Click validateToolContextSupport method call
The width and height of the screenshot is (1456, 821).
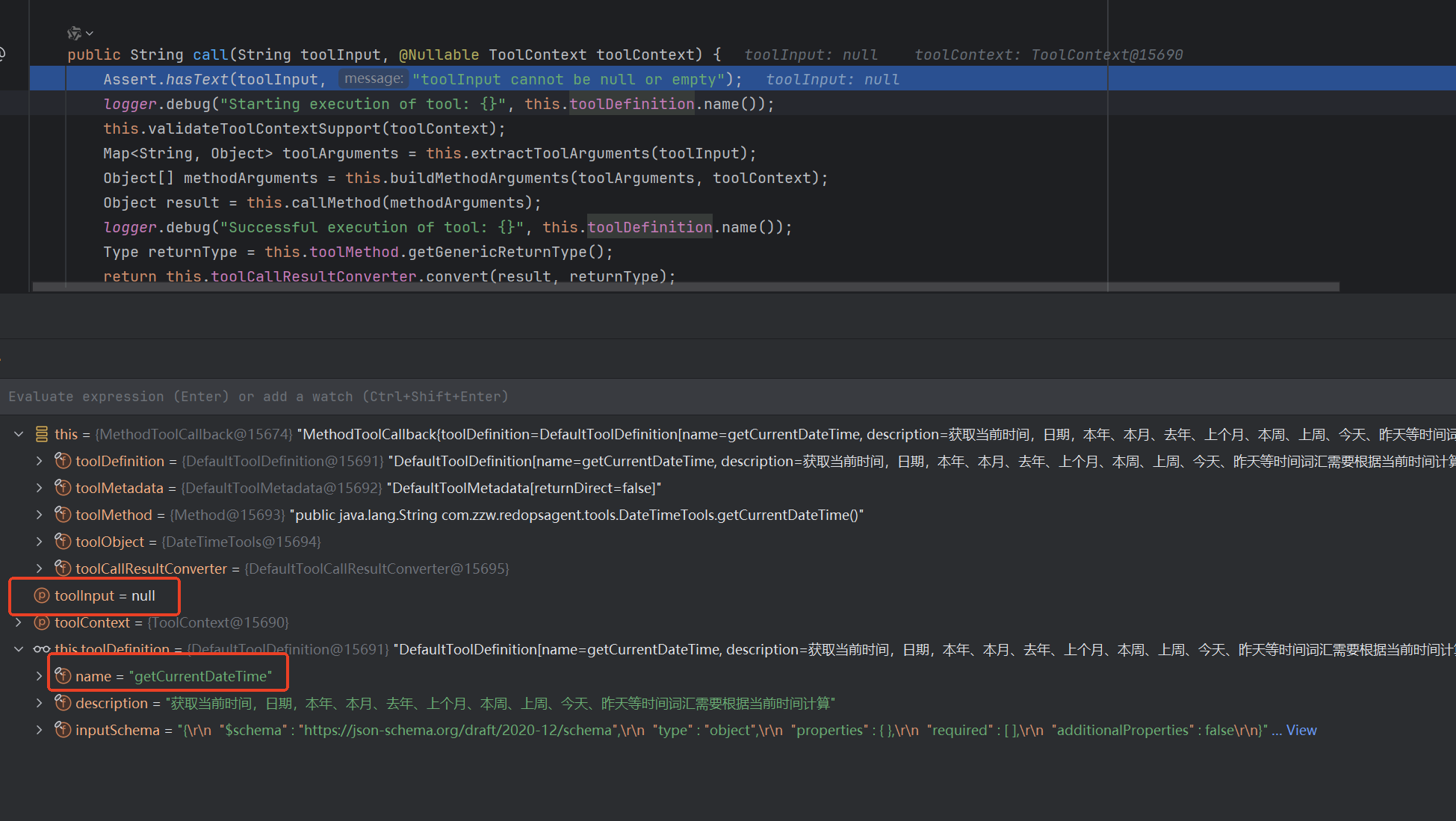pos(264,128)
